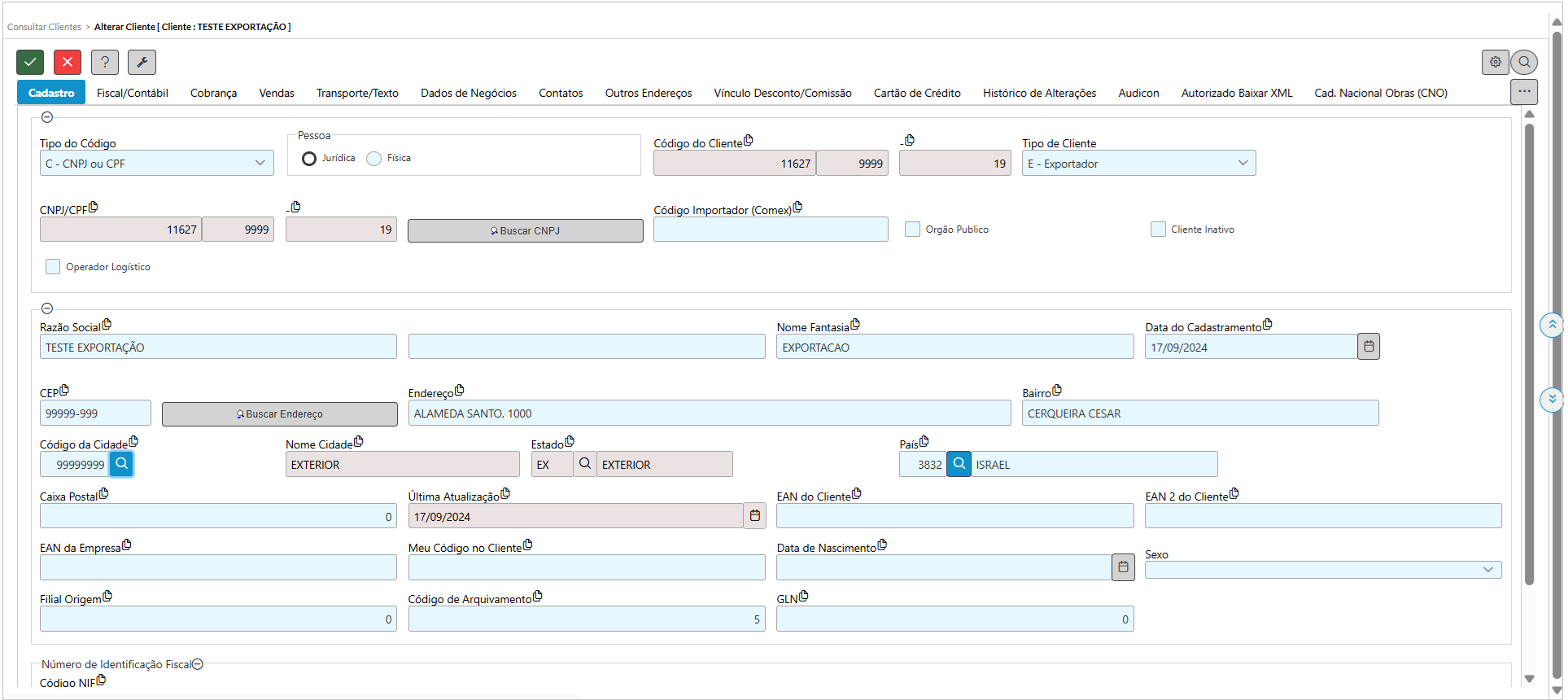Click the magnifier search icon beside País code
The height and width of the screenshot is (700, 1568).
(959, 464)
